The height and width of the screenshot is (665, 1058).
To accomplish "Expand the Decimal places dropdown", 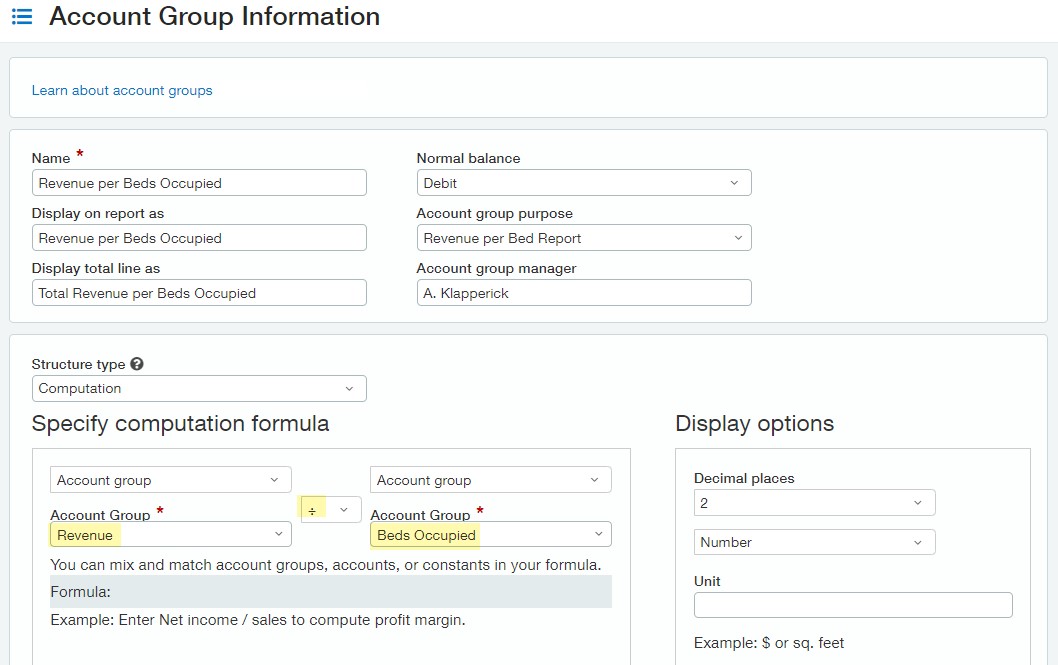I will pos(814,503).
